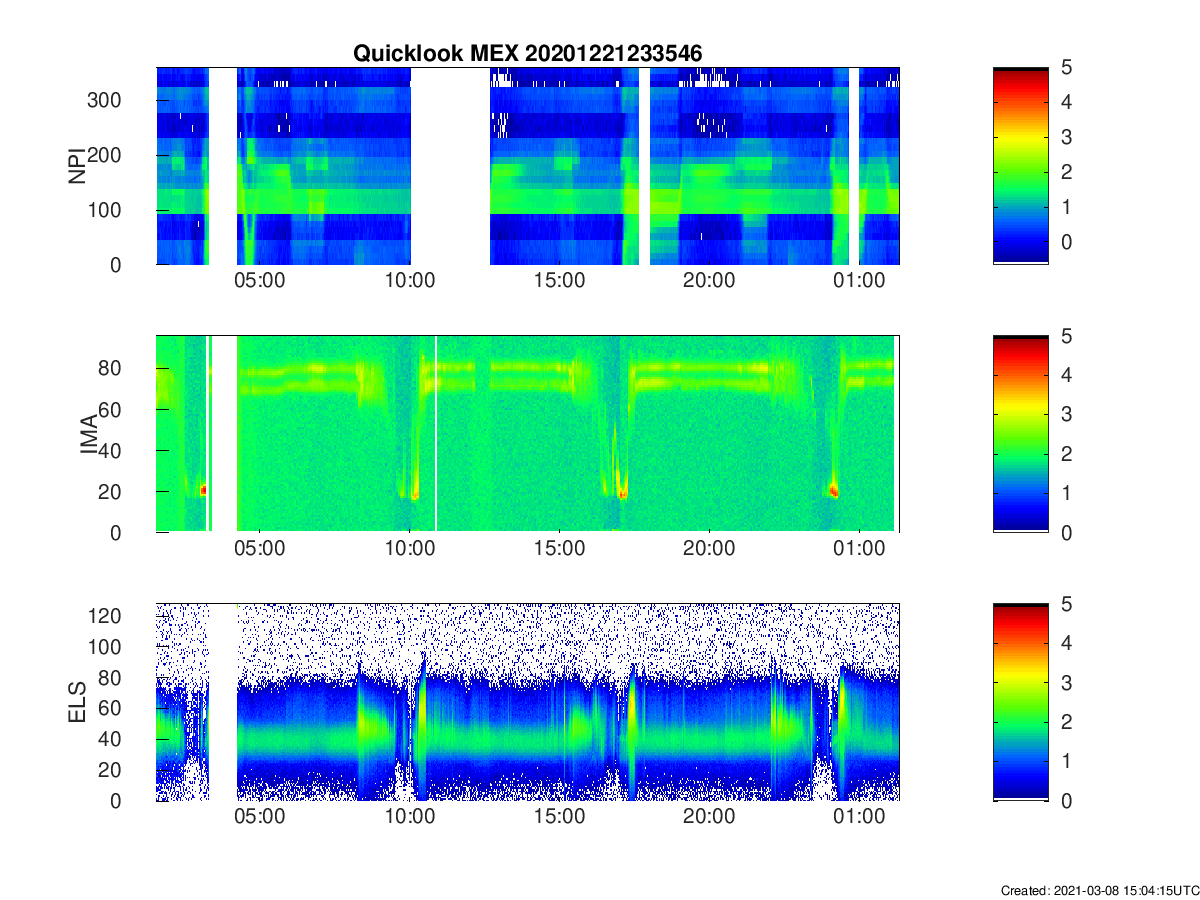
Task: Select the IMA y-axis label
Action: click(x=90, y=433)
